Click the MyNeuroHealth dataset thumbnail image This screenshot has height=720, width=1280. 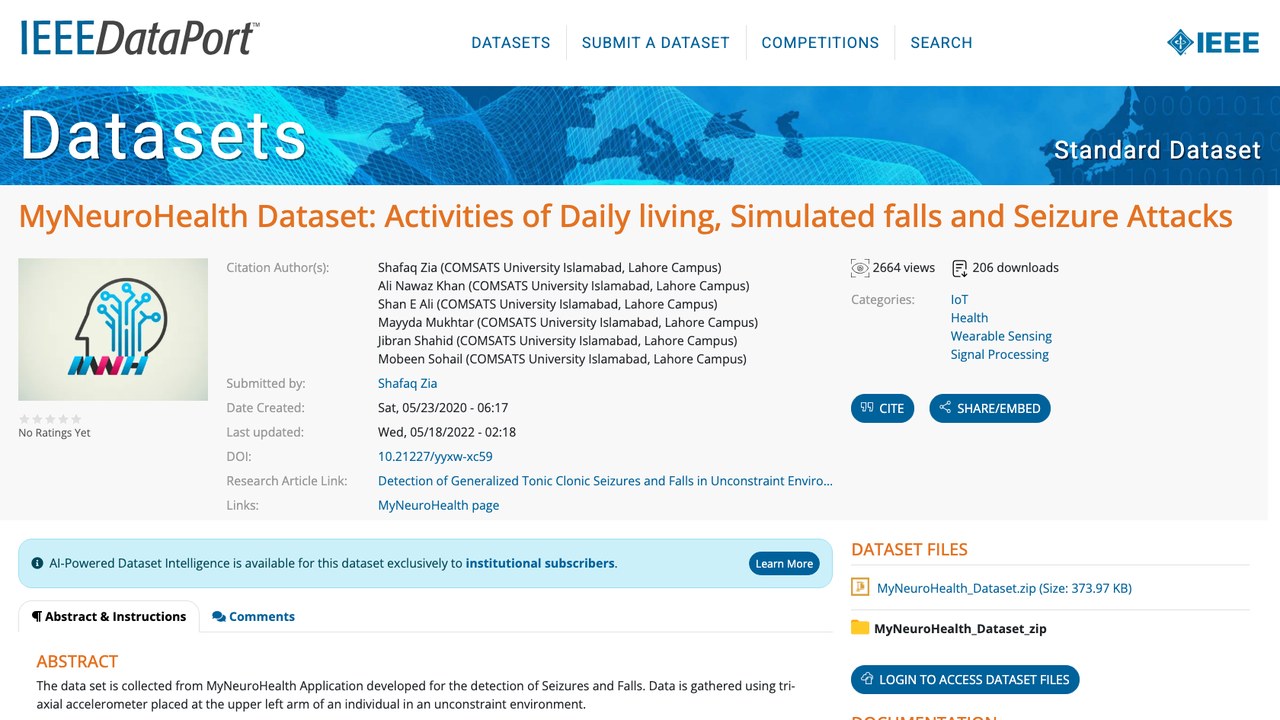113,330
